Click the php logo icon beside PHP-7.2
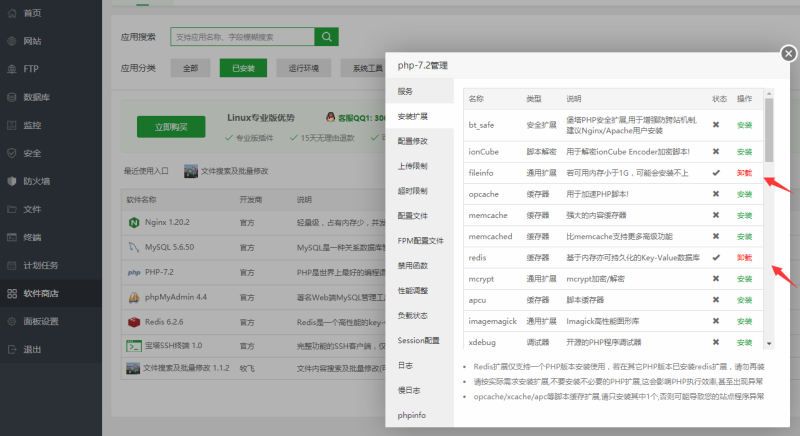Screen dimensions: 800x436 134,272
